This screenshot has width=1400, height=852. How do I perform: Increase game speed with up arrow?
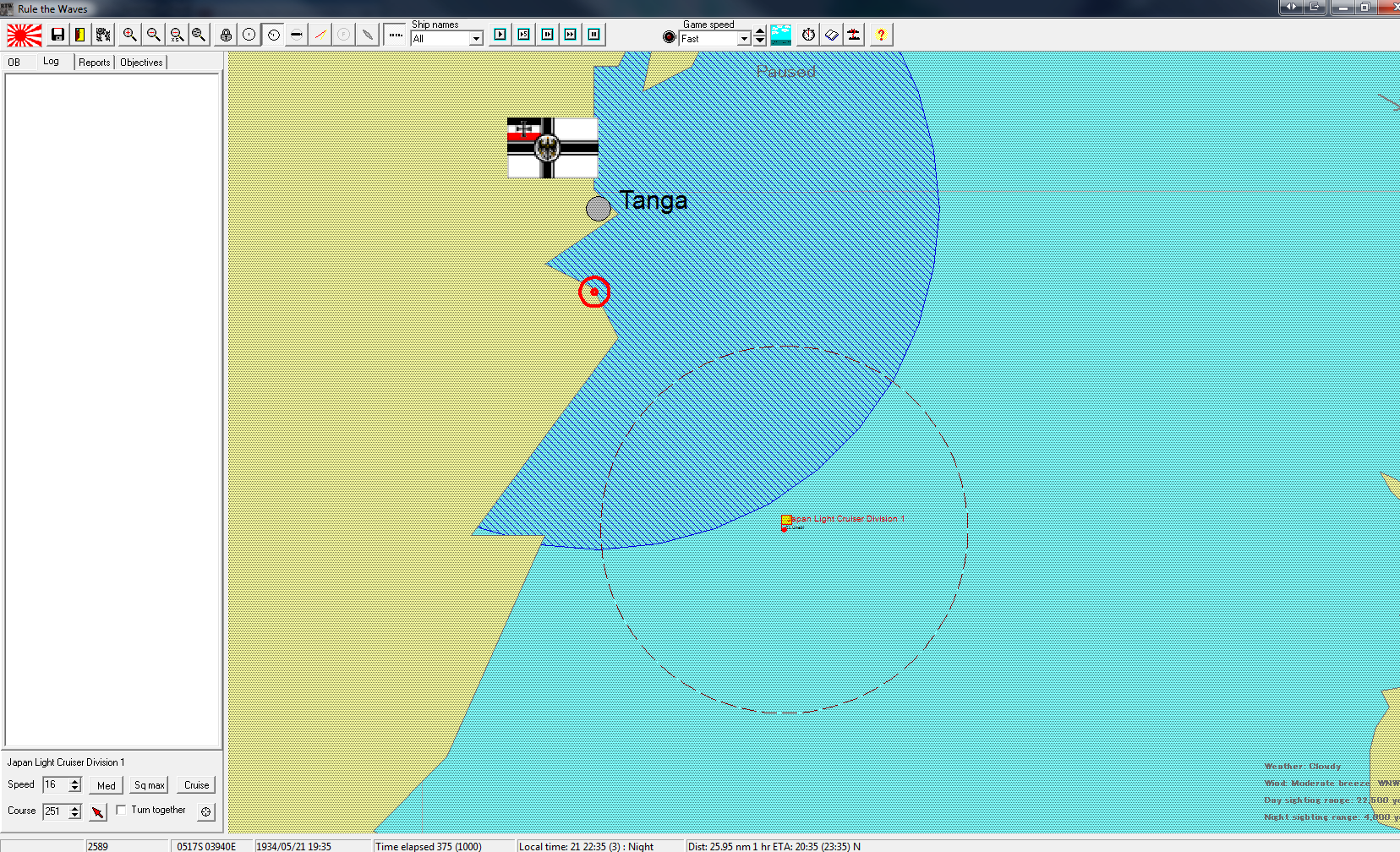[x=760, y=30]
